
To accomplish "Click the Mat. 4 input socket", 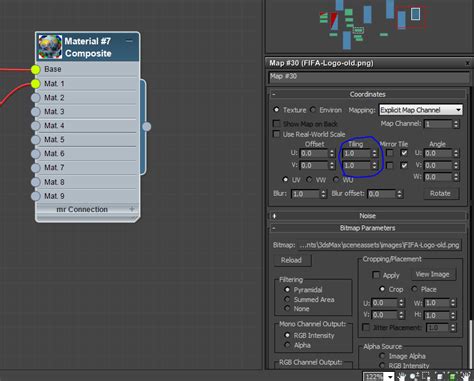I will pyautogui.click(x=36, y=126).
